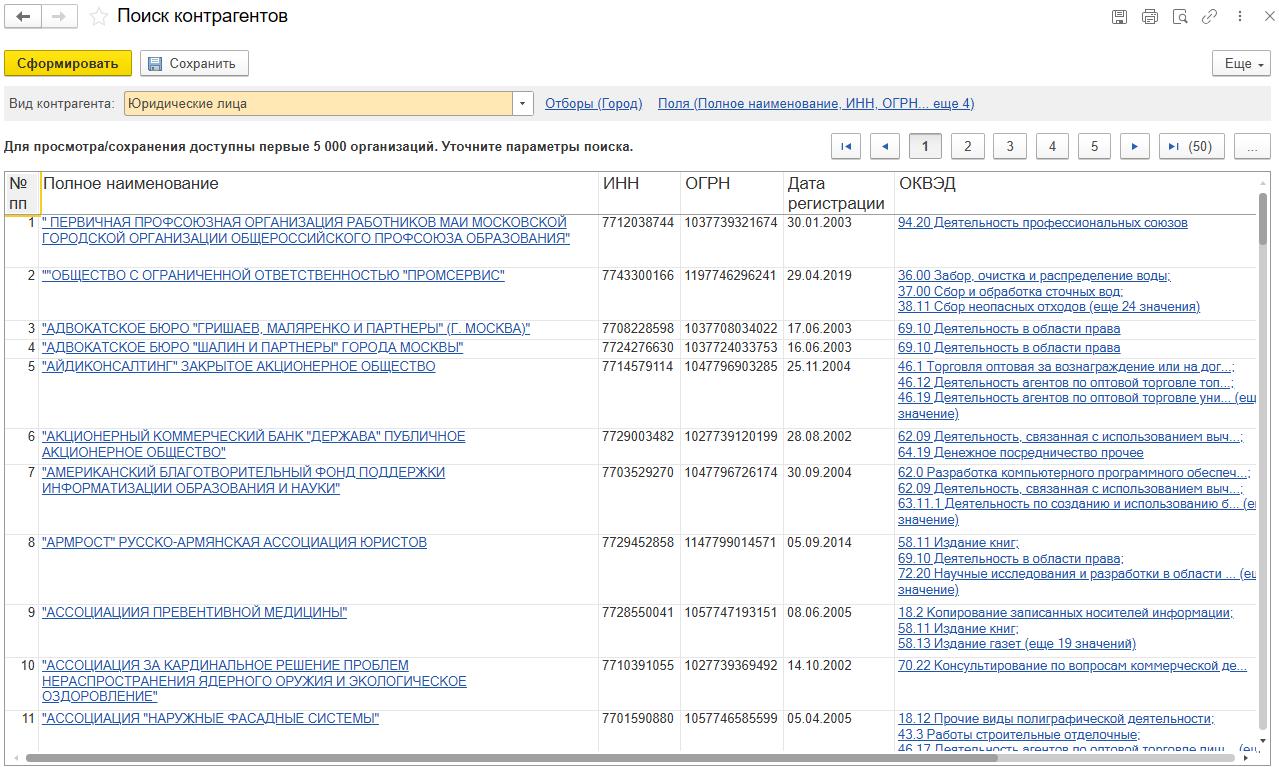
Task: Open print preview with the magnifier icon
Action: pos(1179,17)
